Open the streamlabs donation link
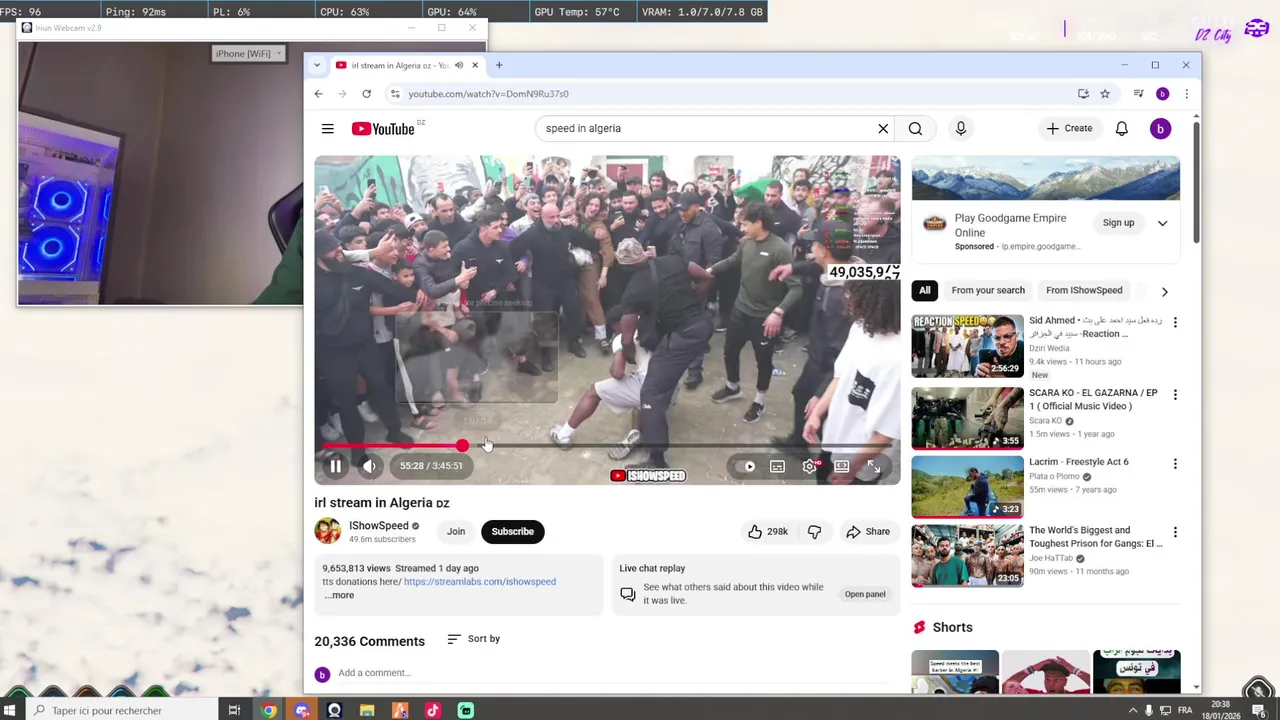The image size is (1280, 720). point(480,582)
